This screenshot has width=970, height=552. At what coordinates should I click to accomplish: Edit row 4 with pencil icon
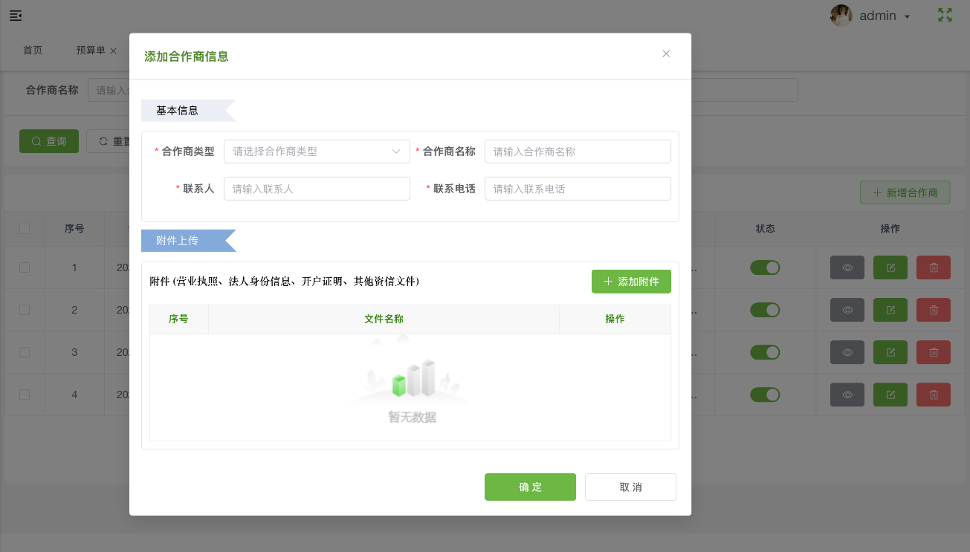[890, 394]
